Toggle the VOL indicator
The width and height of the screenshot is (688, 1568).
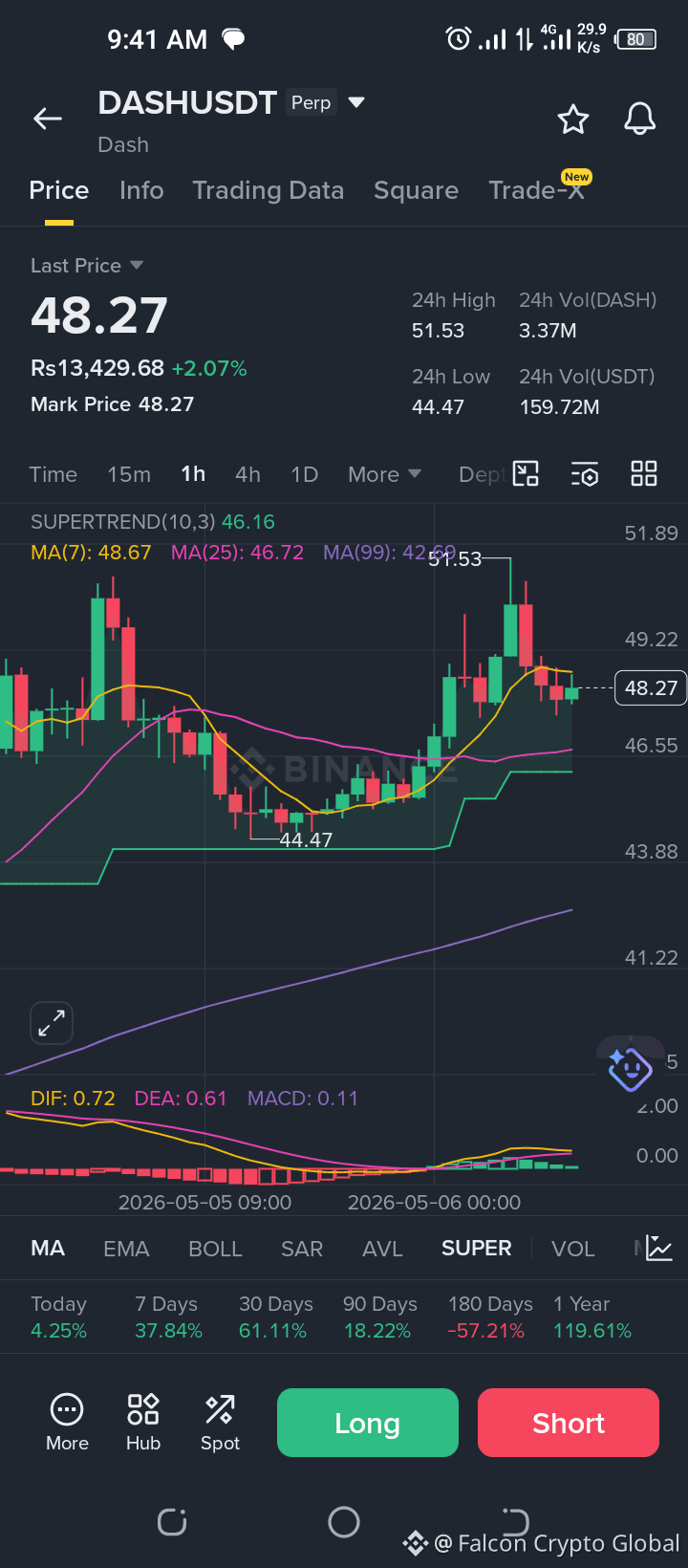point(573,1249)
